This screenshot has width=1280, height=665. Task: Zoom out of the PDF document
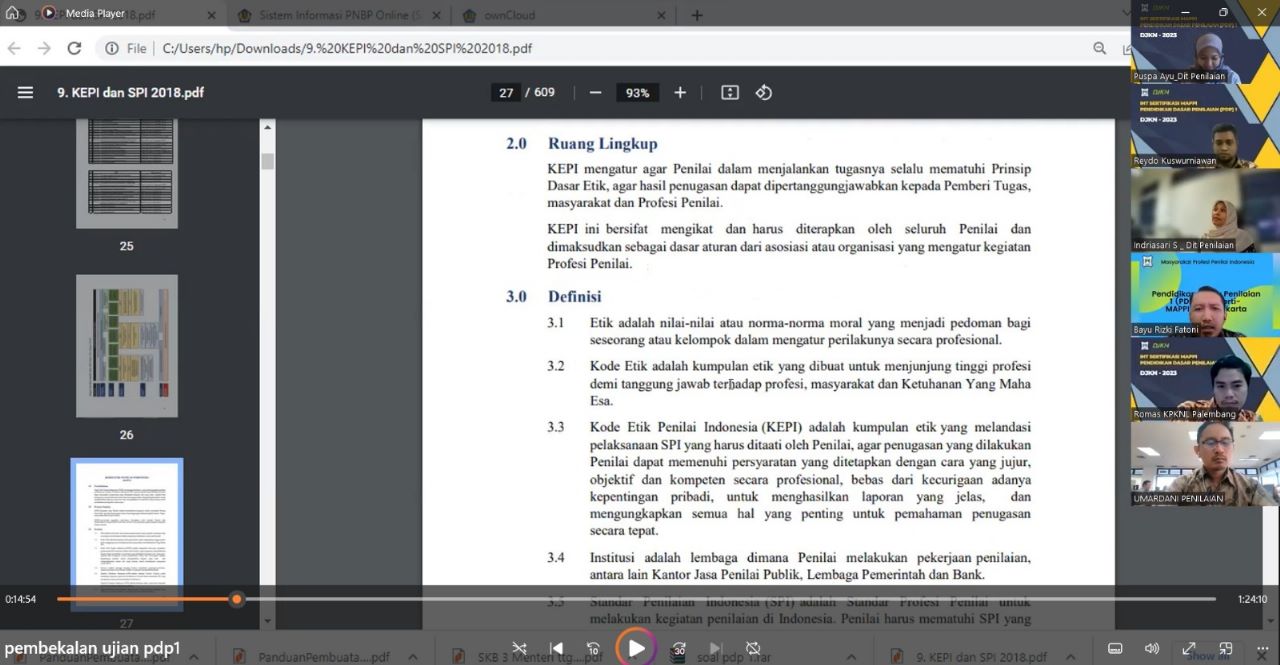596,93
